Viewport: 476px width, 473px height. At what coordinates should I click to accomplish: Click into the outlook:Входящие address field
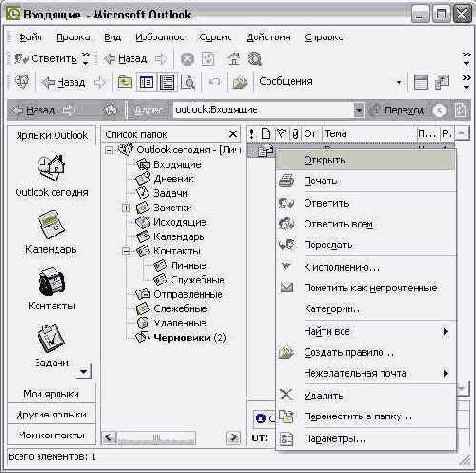click(x=263, y=110)
